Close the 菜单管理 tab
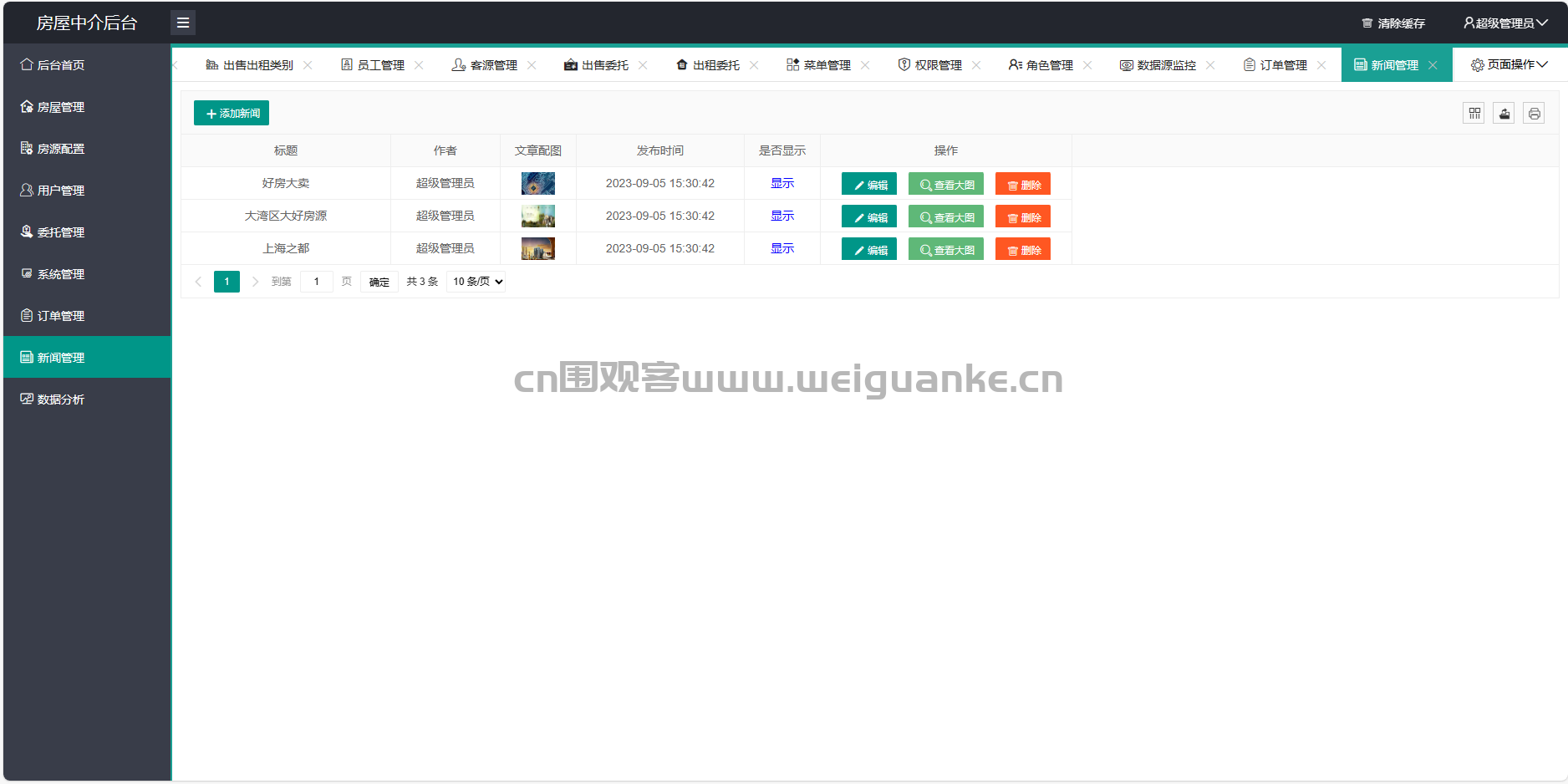 865,65
